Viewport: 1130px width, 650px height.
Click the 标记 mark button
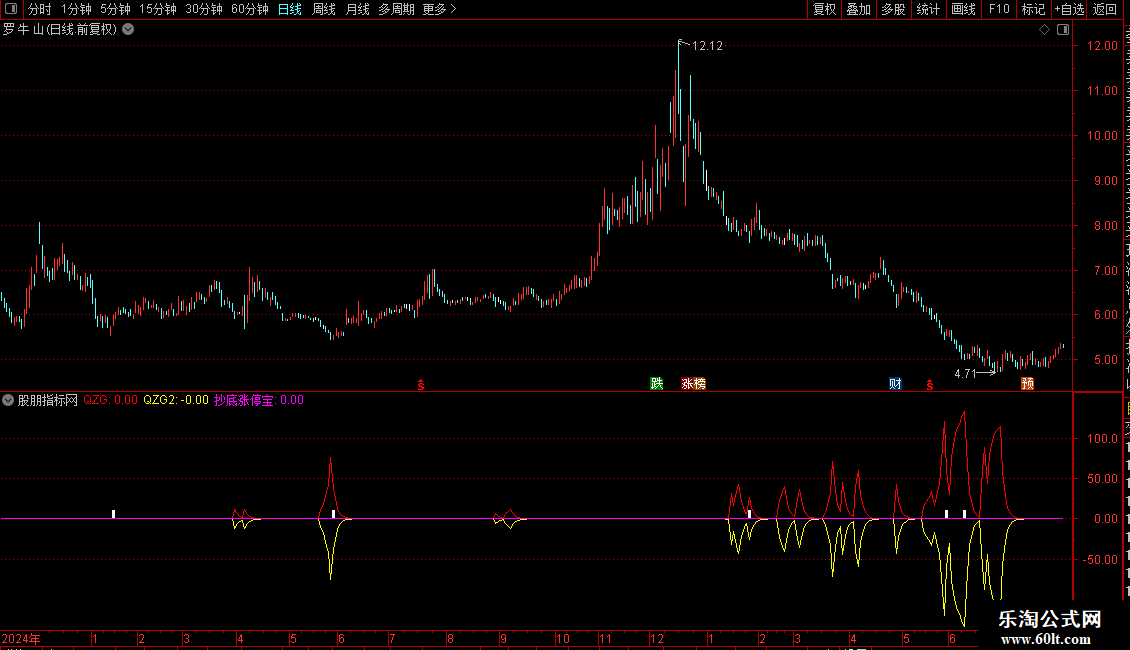point(1033,9)
